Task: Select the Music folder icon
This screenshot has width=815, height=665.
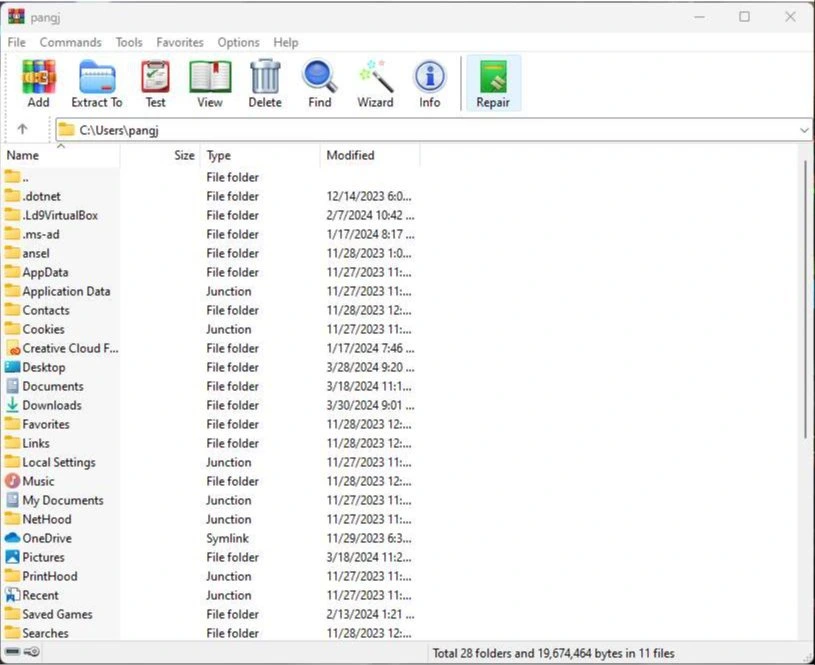Action: pos(12,481)
